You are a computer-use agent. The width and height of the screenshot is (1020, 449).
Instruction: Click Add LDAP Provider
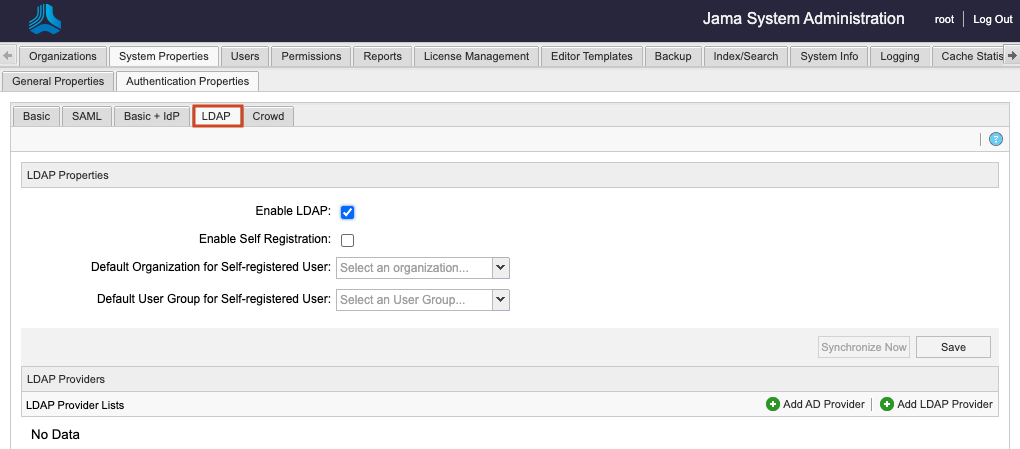point(936,404)
